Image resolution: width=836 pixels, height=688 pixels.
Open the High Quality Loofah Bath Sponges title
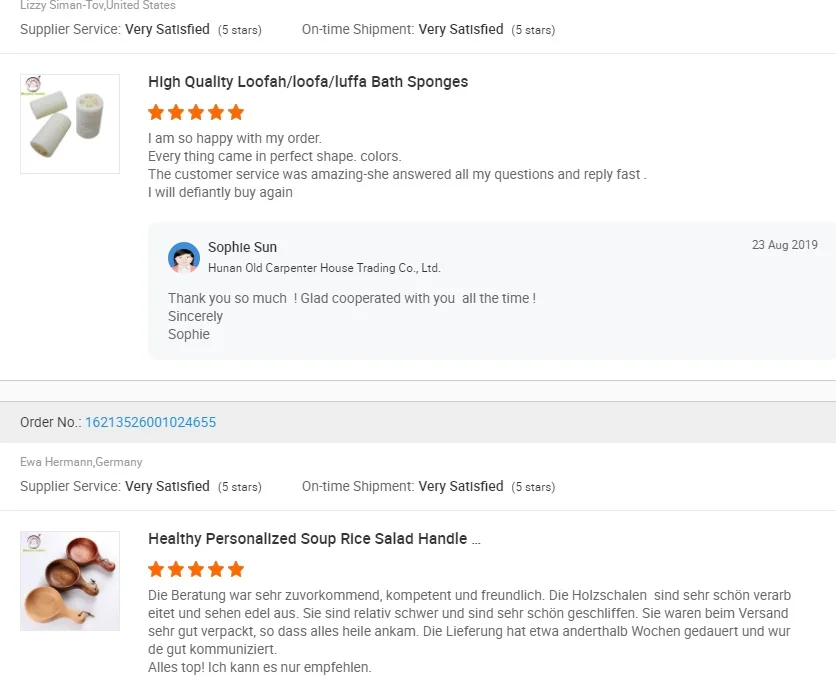pos(308,82)
